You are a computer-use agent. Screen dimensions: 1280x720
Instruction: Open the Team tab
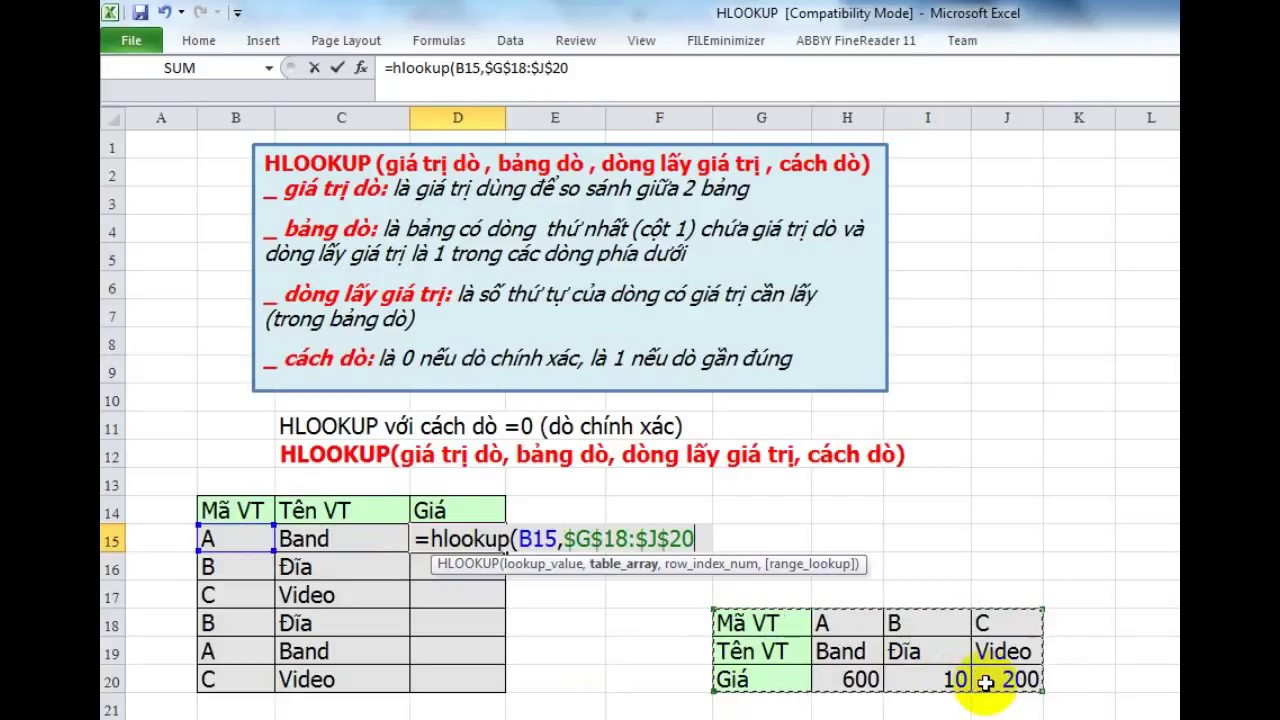point(962,41)
